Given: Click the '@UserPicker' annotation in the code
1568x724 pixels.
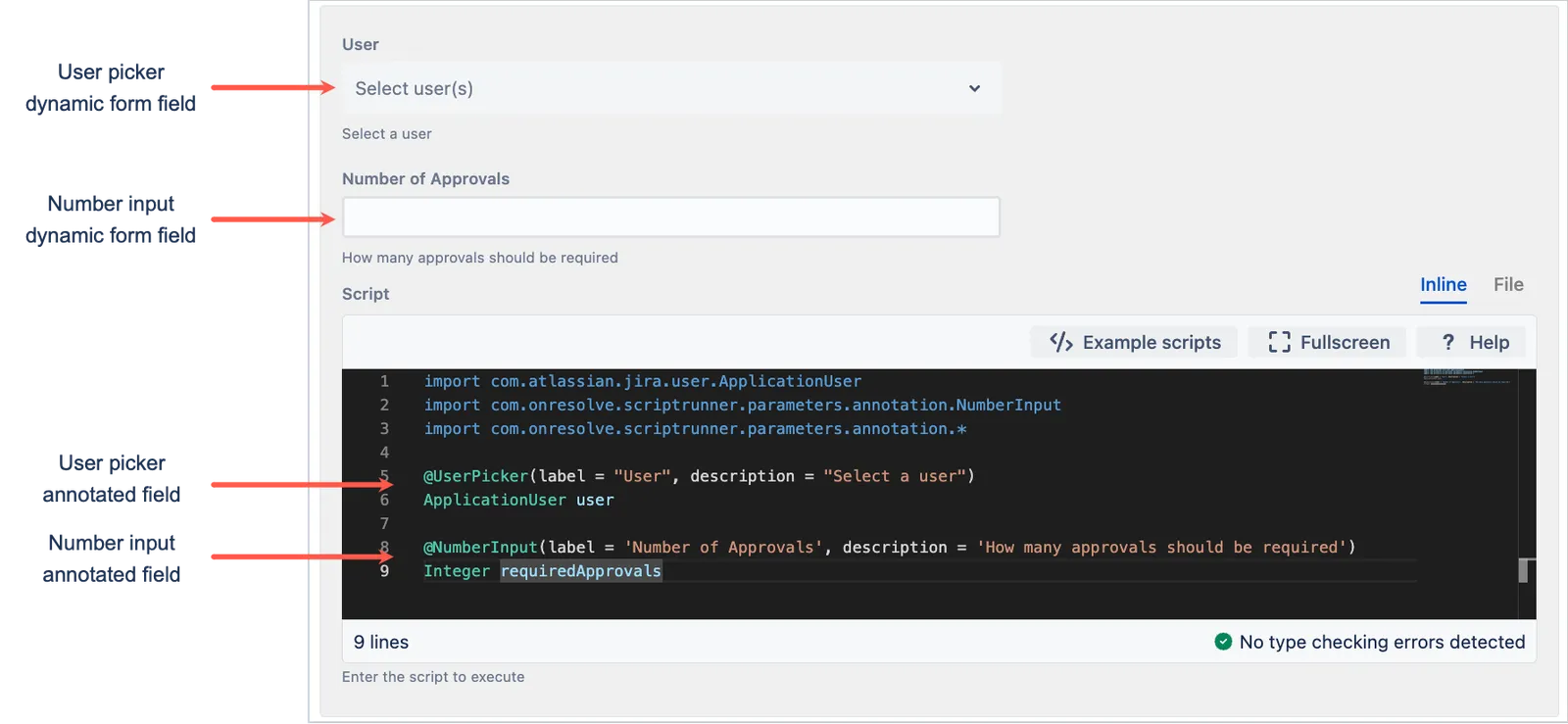Looking at the screenshot, I should click(x=475, y=476).
